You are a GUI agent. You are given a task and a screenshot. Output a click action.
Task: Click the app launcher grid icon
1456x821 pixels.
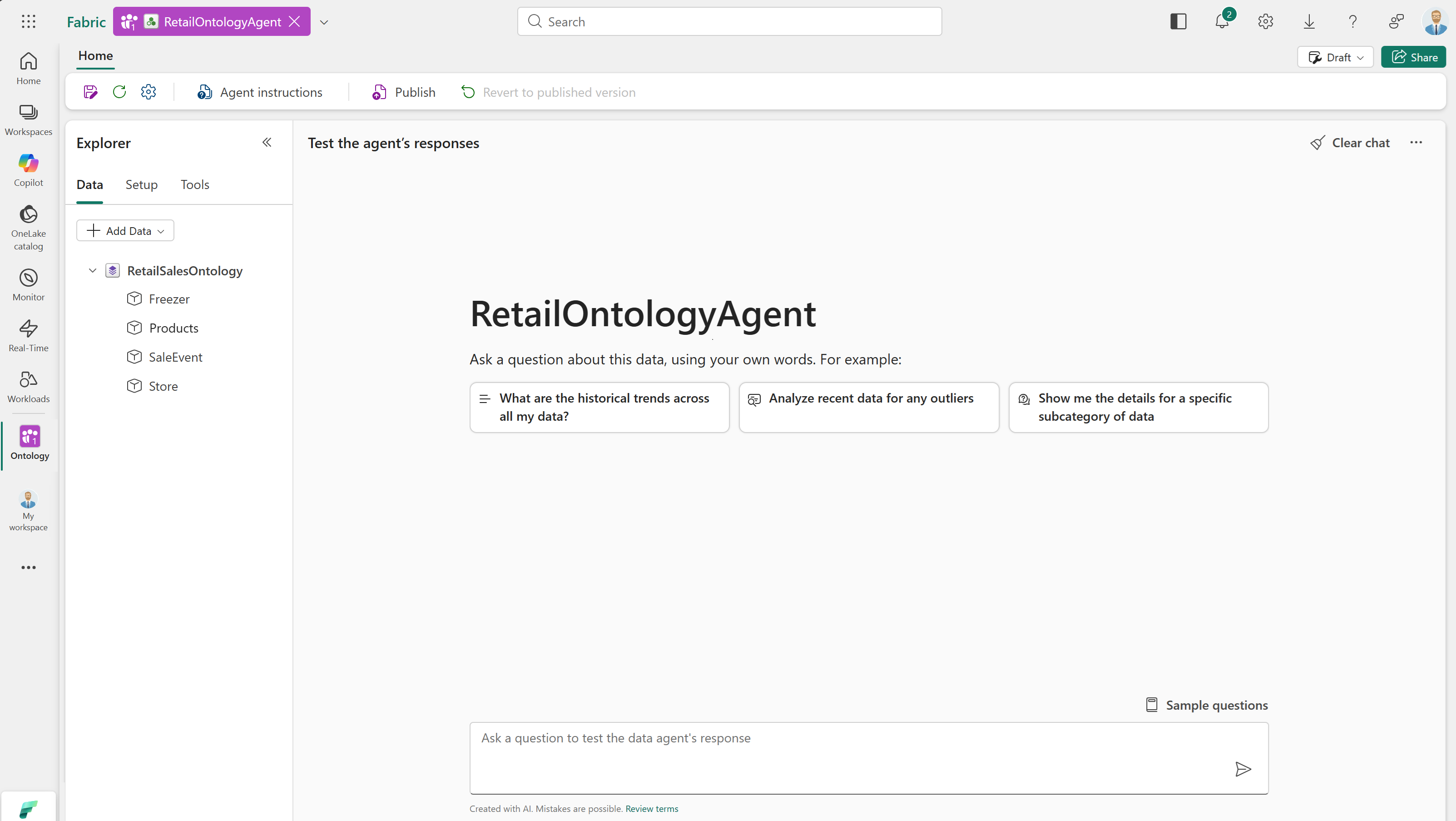[28, 21]
